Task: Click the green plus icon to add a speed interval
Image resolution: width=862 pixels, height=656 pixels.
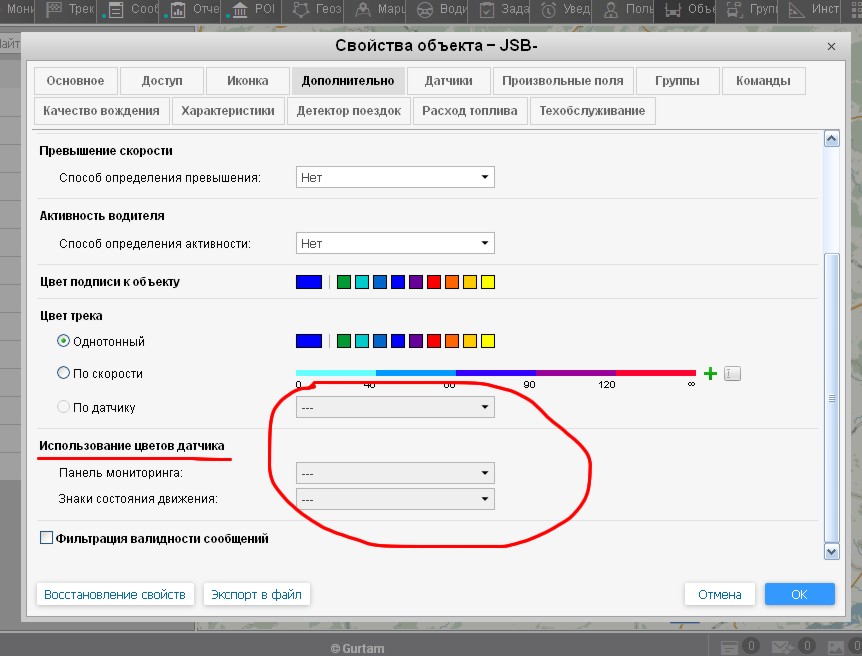Action: pos(711,374)
